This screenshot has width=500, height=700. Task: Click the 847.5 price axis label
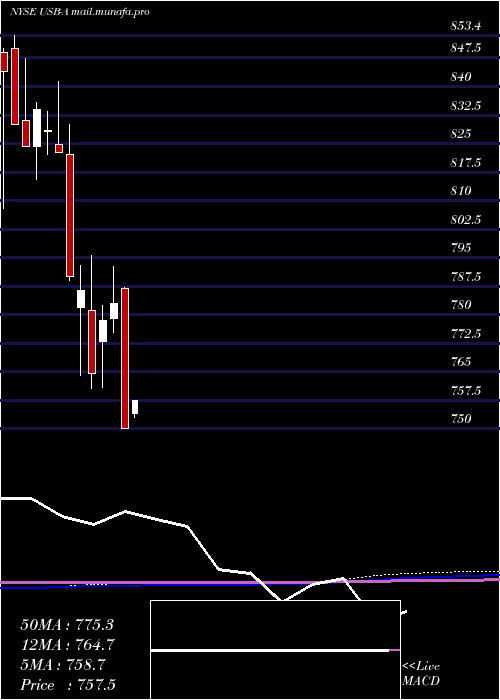[466, 48]
